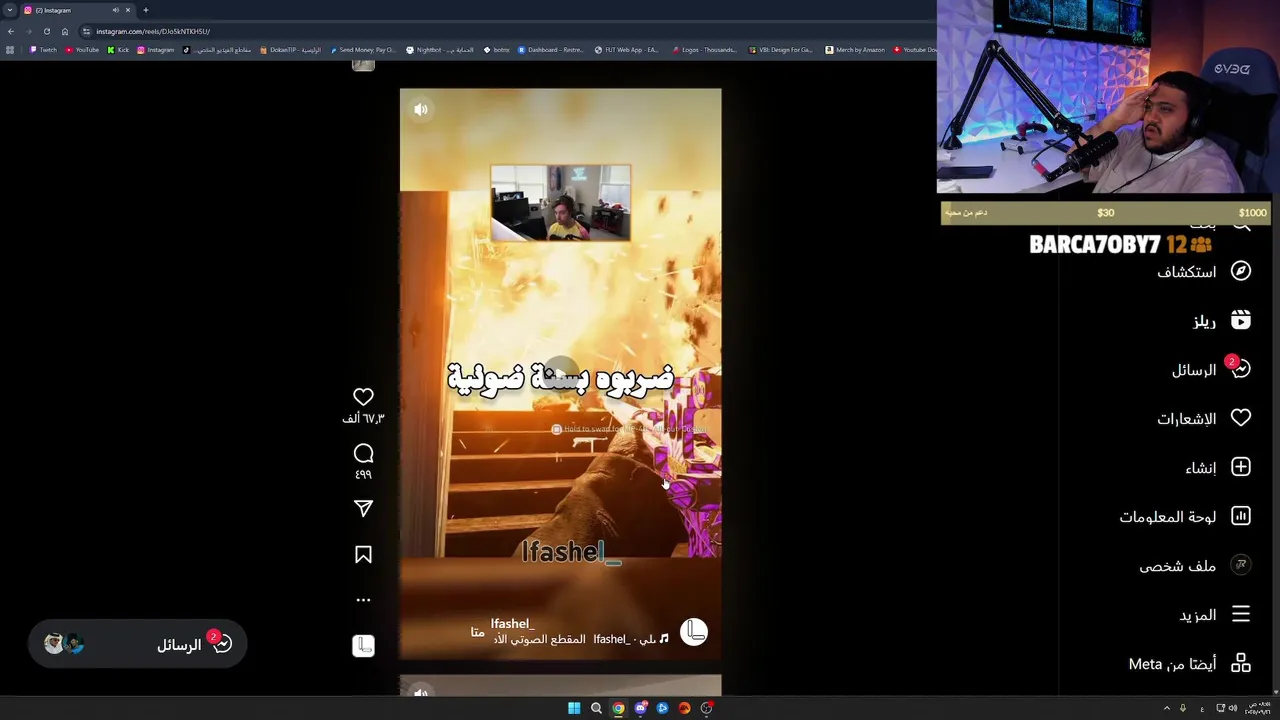1280x720 pixels.
Task: Open lfashel_ profile avatar on reel
Action: 693,632
